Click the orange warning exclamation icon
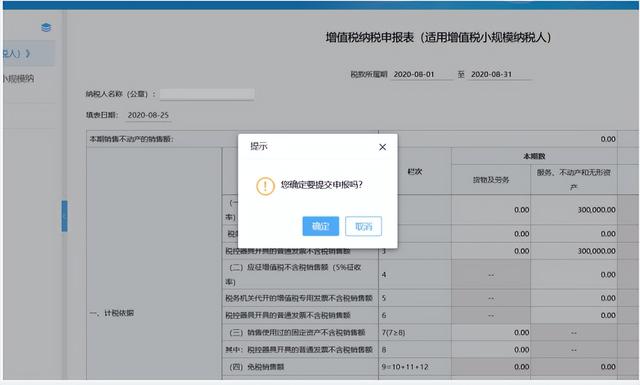The width and height of the screenshot is (640, 385). 265,186
